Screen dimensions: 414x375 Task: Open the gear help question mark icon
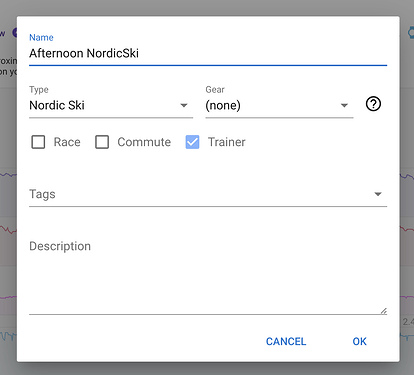tap(373, 104)
